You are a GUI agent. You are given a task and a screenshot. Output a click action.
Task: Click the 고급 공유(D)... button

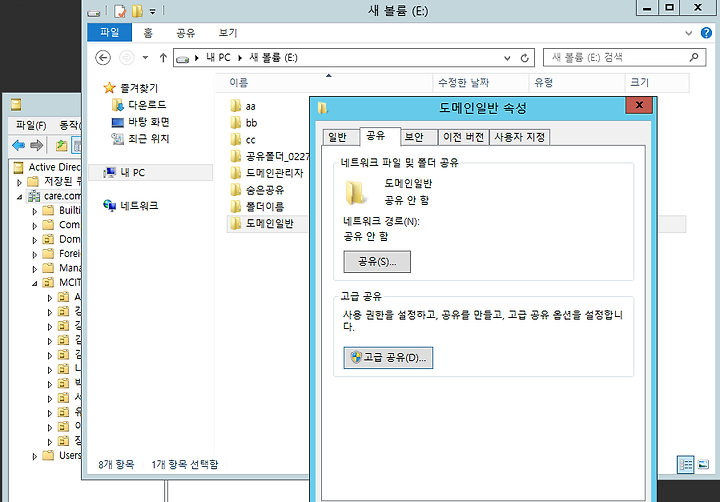pyautogui.click(x=388, y=357)
